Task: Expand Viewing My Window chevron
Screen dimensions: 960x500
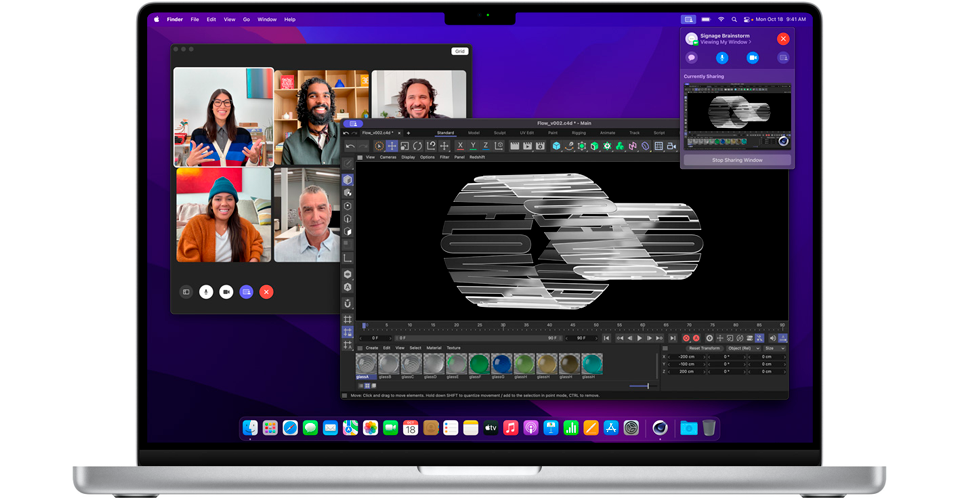Action: click(750, 42)
